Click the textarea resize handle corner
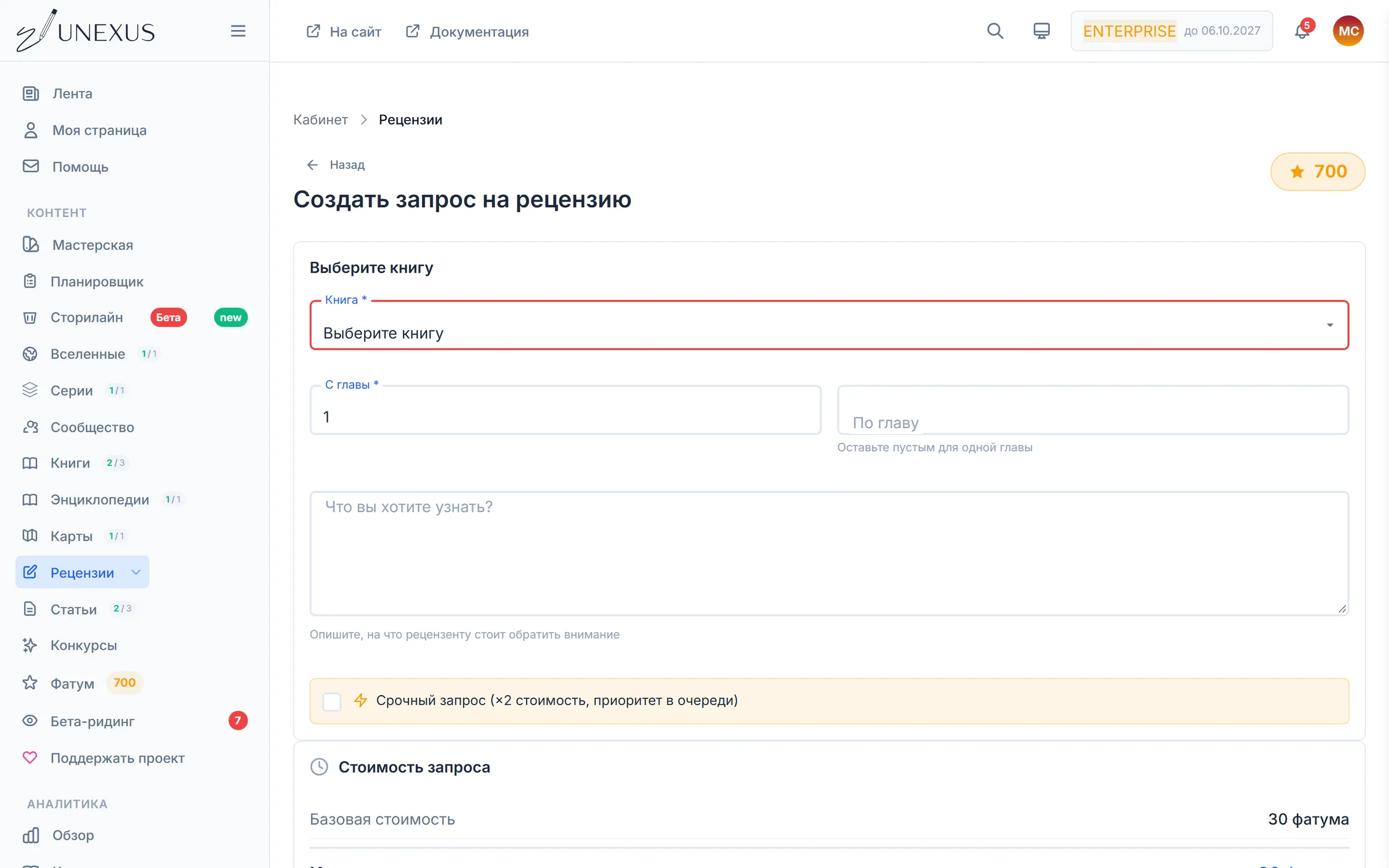 1342,609
